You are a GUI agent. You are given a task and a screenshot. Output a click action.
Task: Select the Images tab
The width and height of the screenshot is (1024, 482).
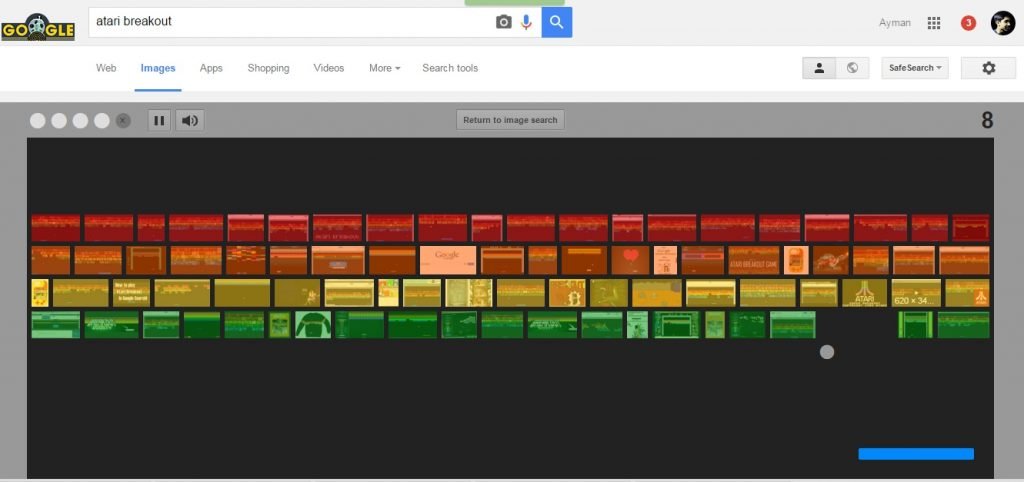(x=158, y=68)
